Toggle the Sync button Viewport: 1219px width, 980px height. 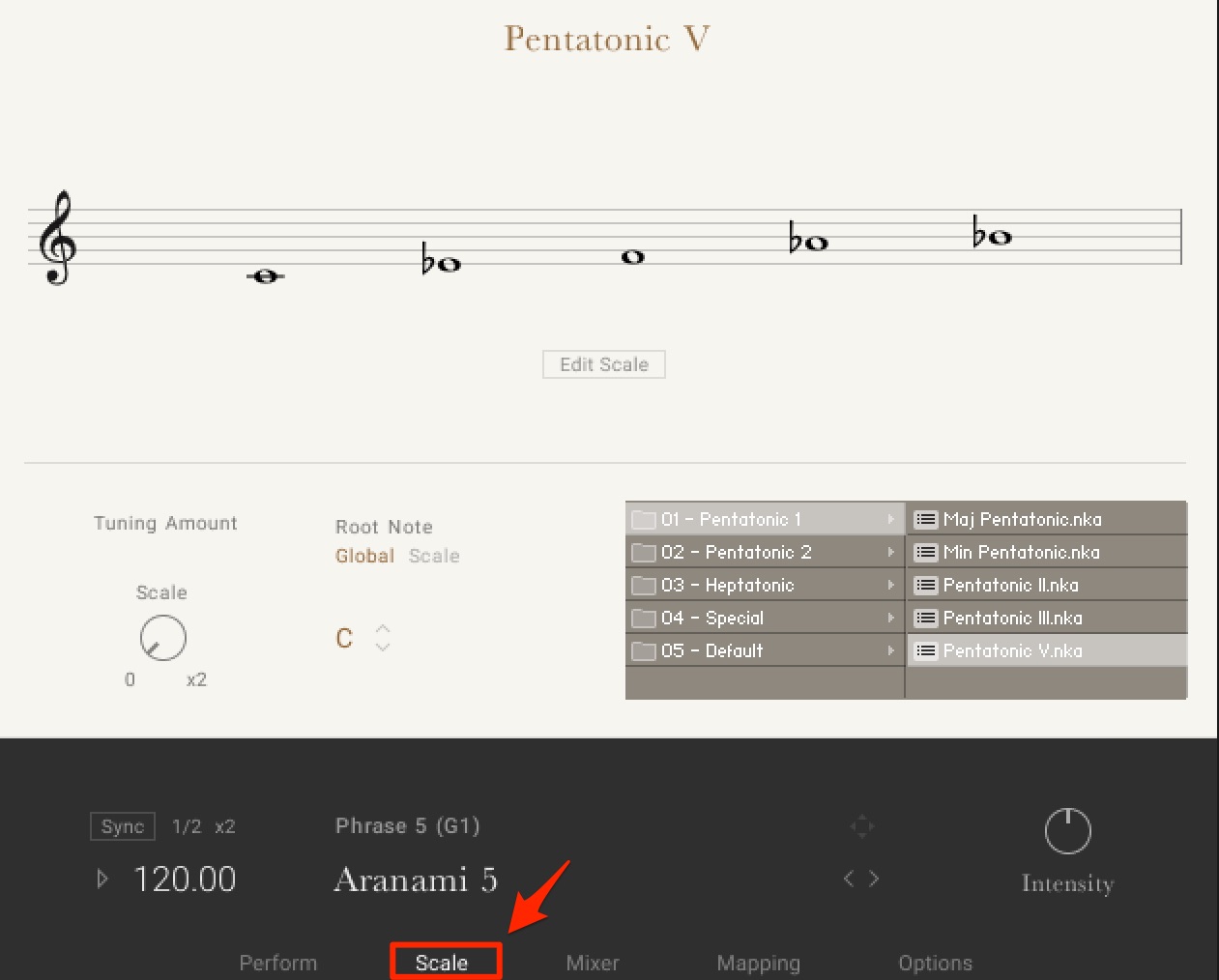123,826
